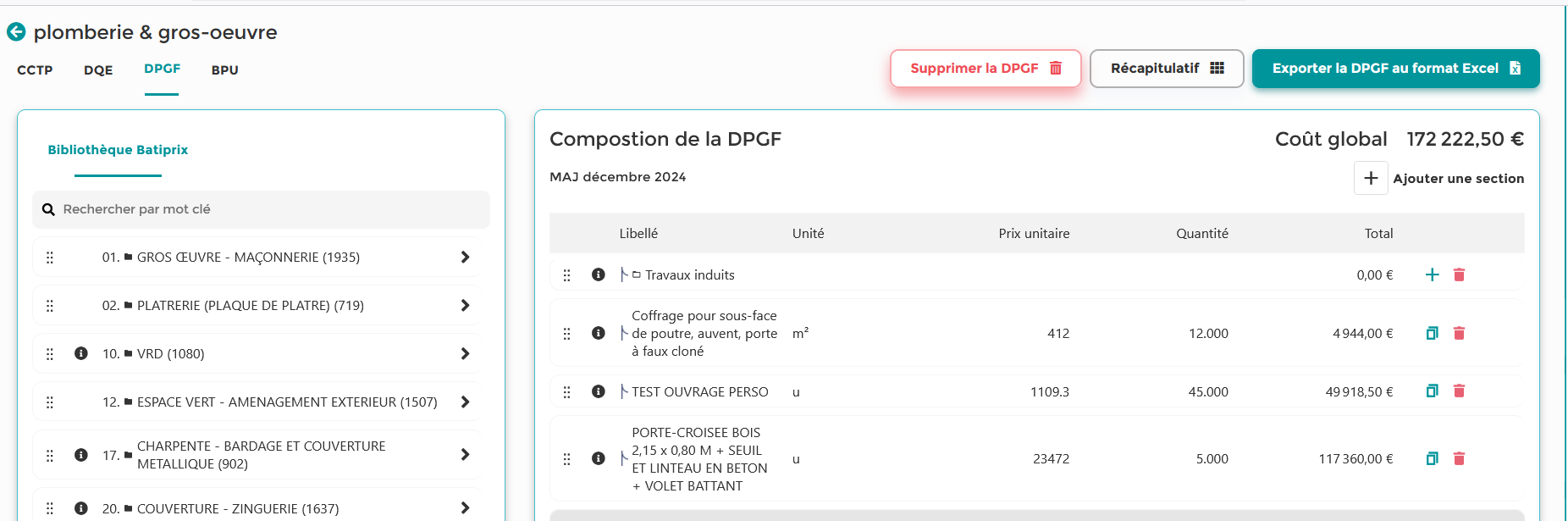Go back using the arrow beside plomberie & gros-oeuvre
This screenshot has width=1568, height=521.
coord(16,32)
